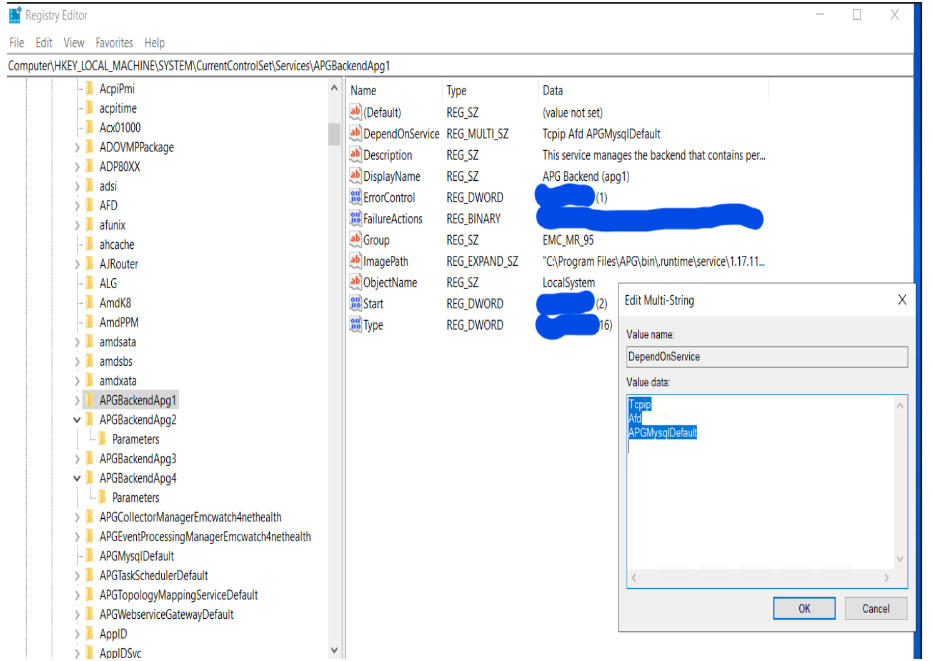This screenshot has width=932, height=661.
Task: Select the APGEventProcessingManagerEmcwatch4nethealth key
Action: (205, 536)
